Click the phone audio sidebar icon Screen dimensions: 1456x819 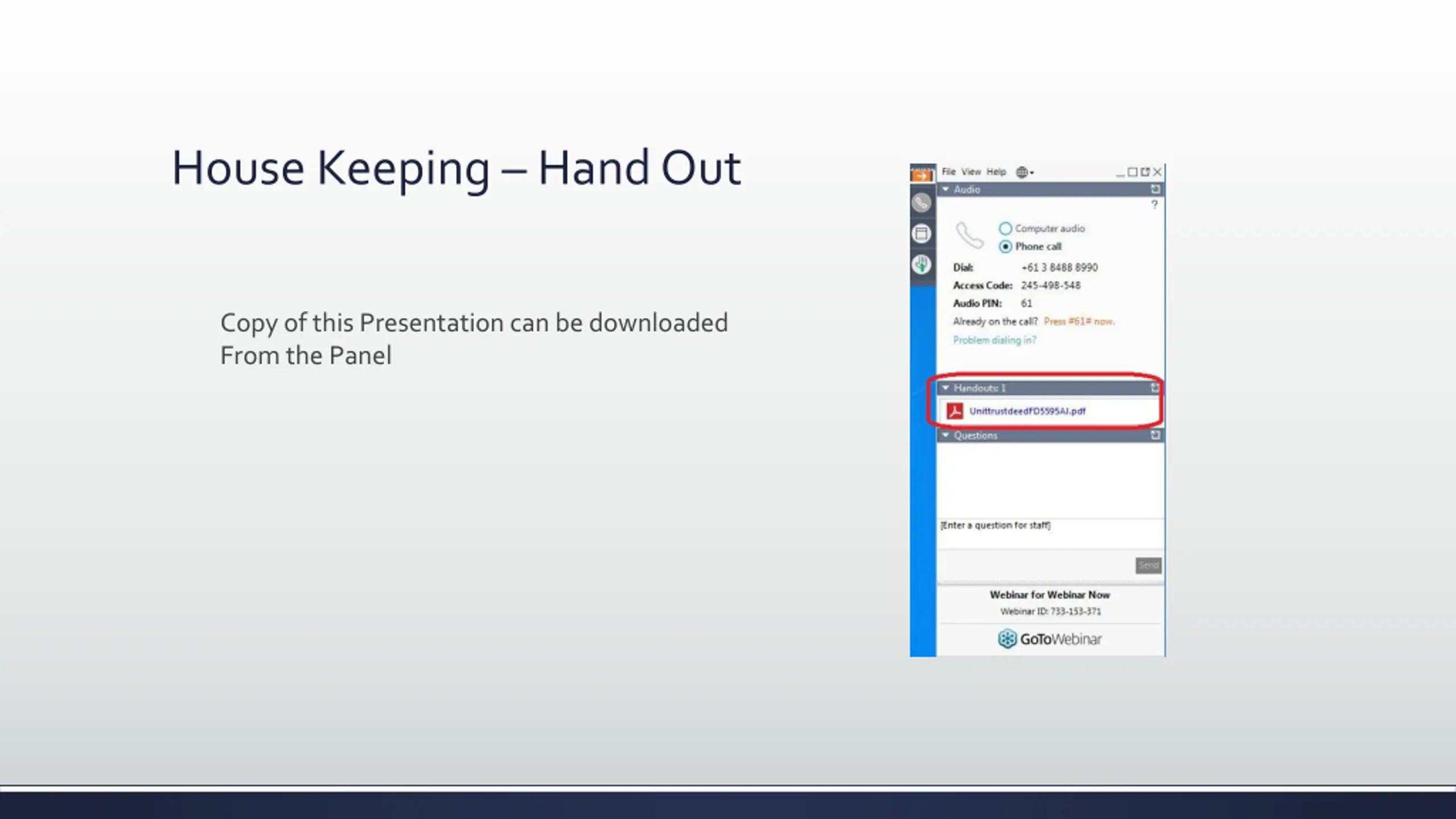[x=921, y=203]
